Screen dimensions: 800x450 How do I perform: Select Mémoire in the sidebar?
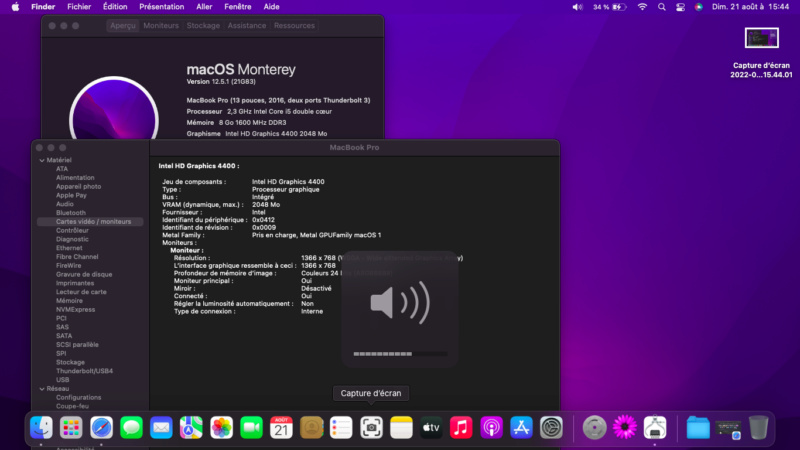(69, 301)
